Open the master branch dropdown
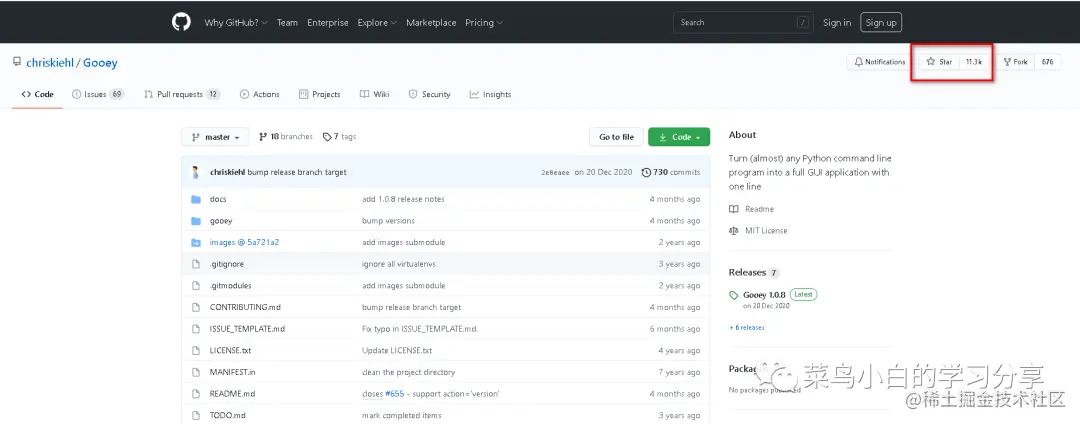This screenshot has height=424, width=1080. tap(215, 137)
